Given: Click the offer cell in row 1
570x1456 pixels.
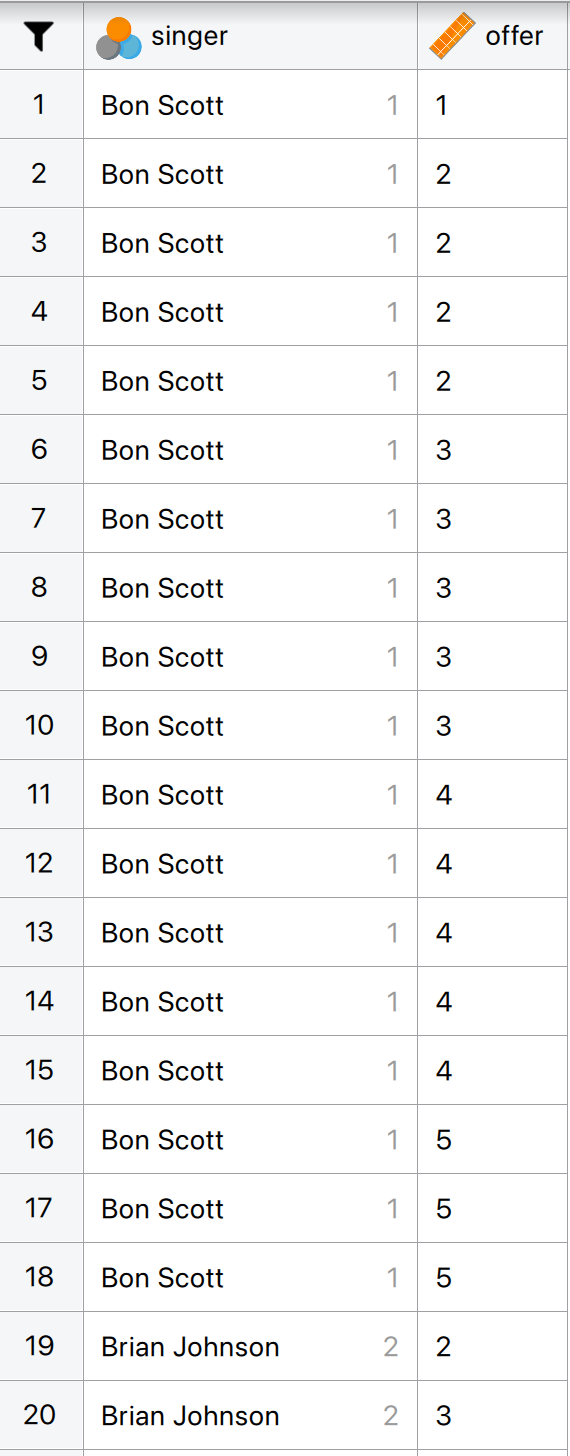Looking at the screenshot, I should coord(494,105).
